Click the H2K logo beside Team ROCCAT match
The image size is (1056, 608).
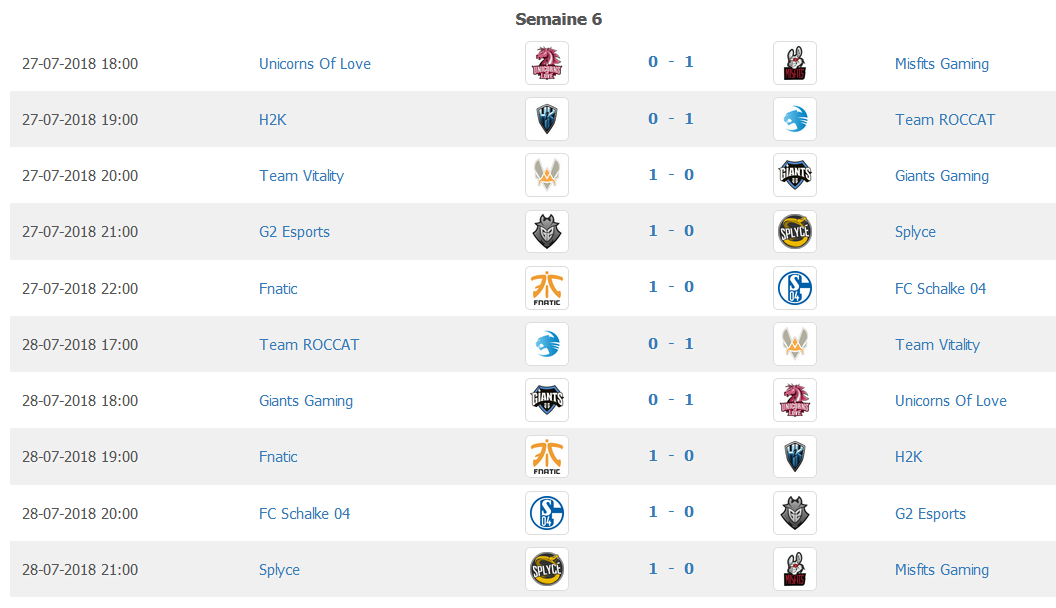(x=547, y=119)
